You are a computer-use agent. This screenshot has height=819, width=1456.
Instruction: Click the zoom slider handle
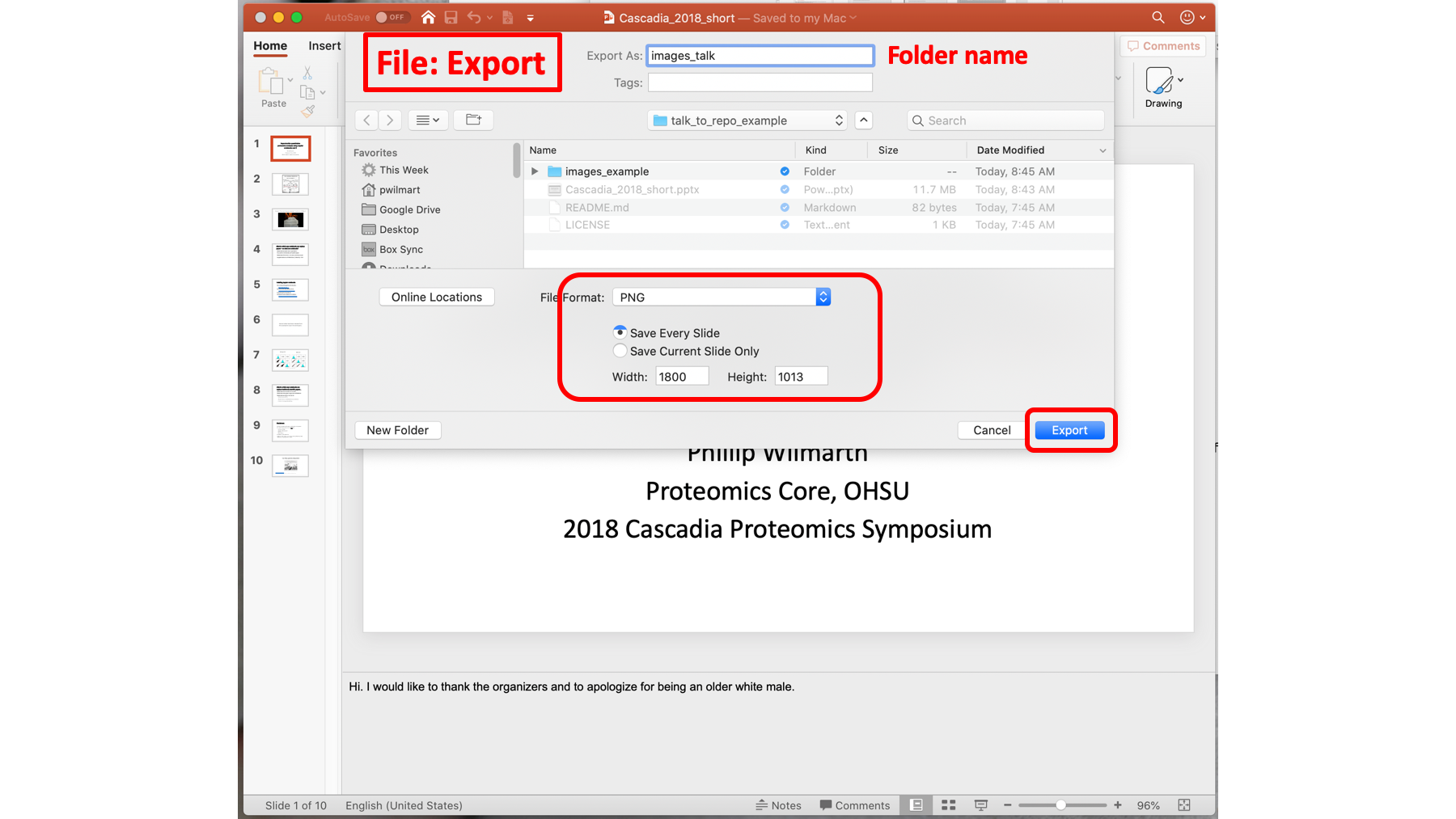(1060, 805)
